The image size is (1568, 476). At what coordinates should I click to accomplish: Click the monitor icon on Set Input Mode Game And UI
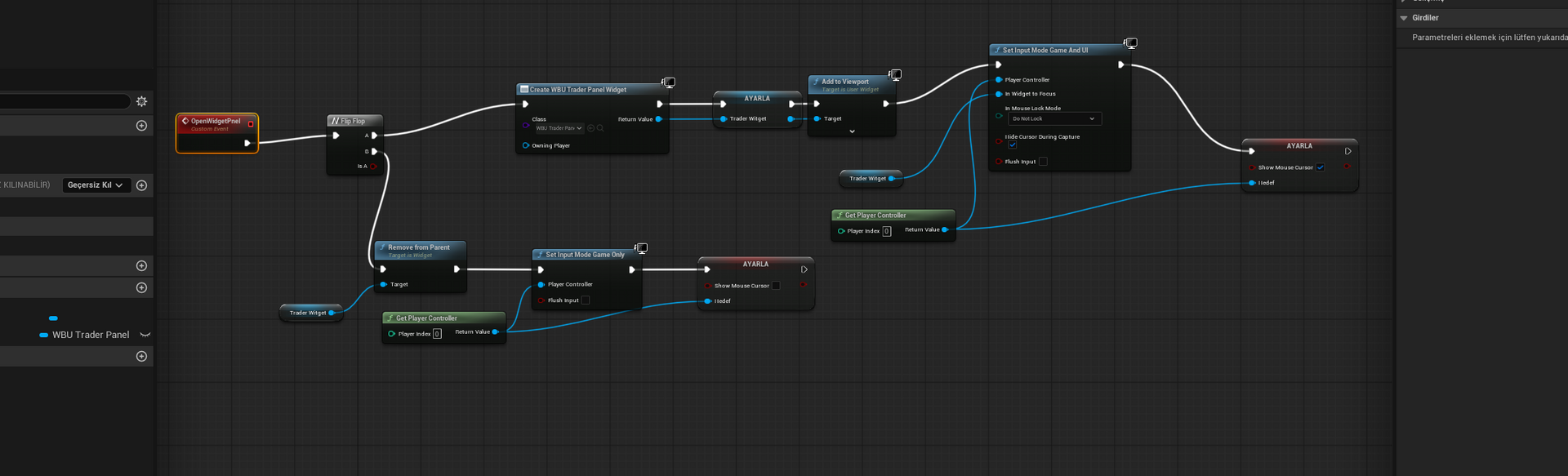1130,43
